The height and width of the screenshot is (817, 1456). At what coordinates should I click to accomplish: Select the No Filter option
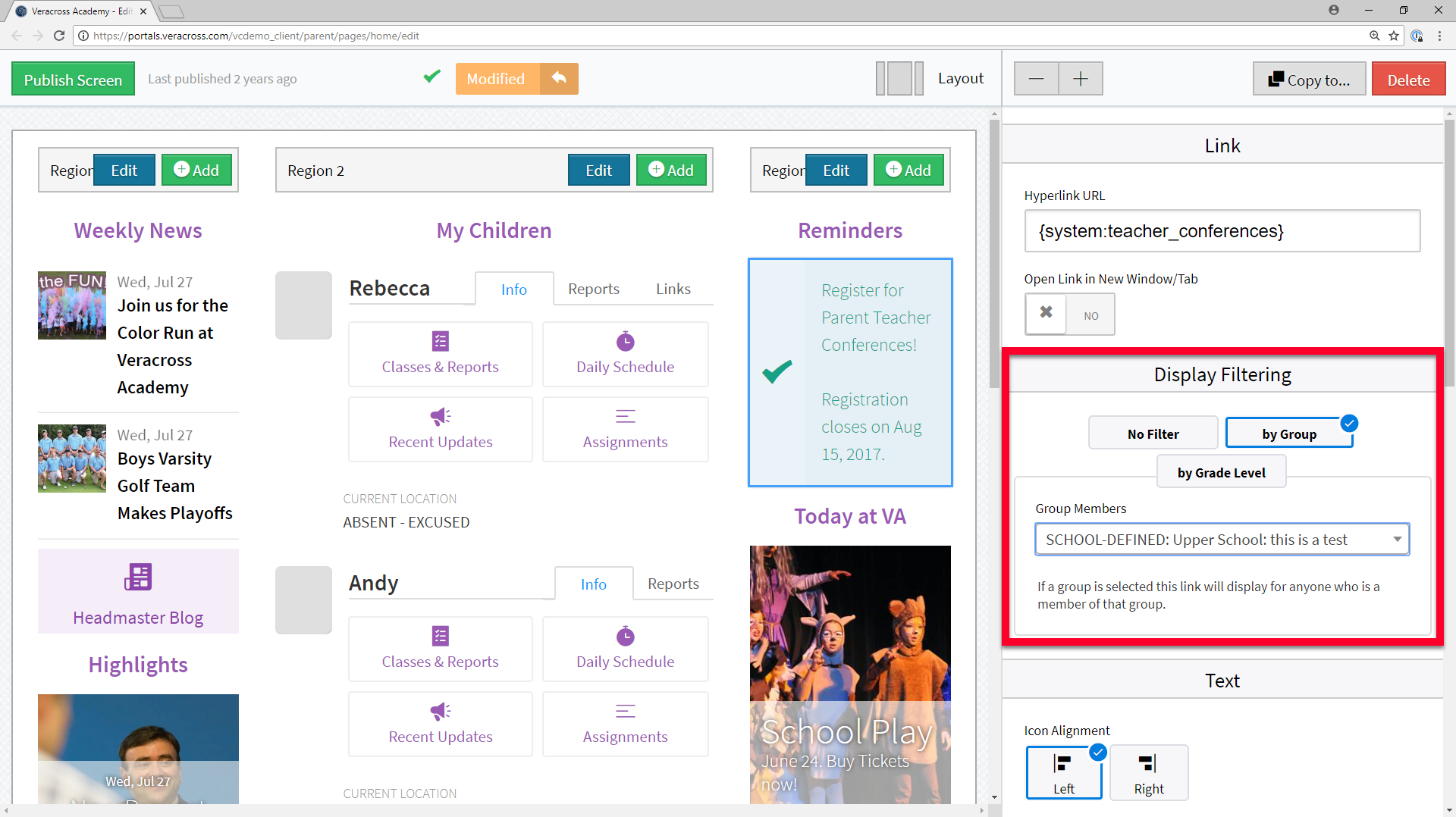click(x=1153, y=434)
